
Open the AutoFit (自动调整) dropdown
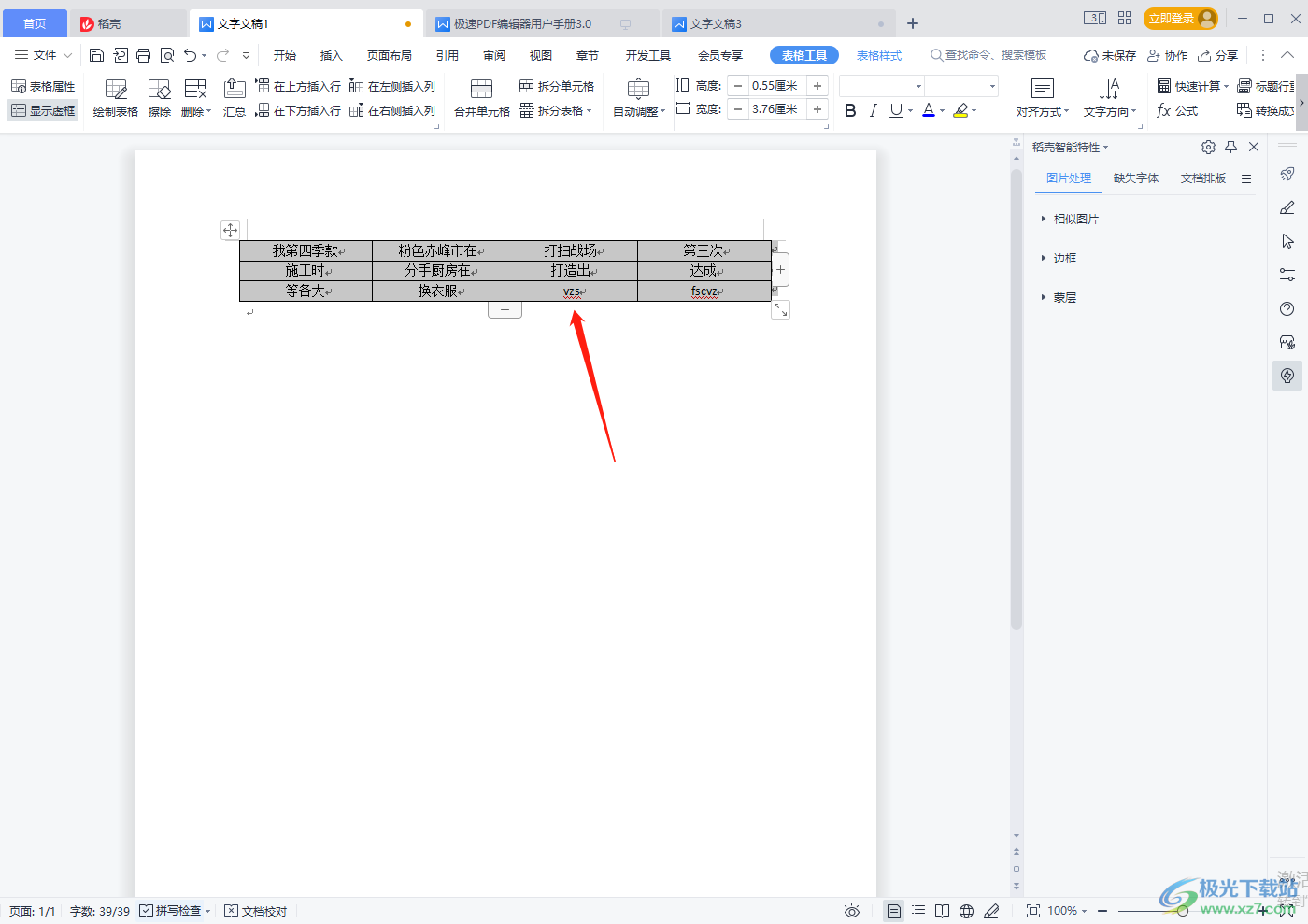(639, 111)
